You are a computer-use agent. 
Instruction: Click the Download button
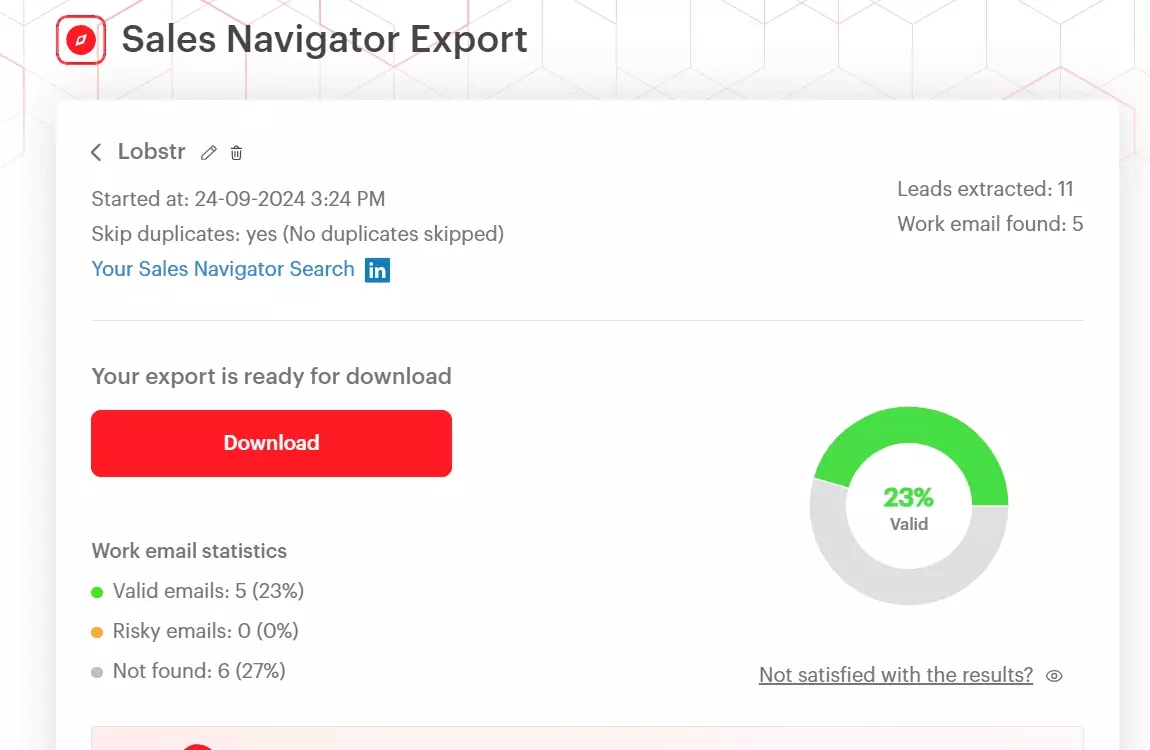point(271,442)
